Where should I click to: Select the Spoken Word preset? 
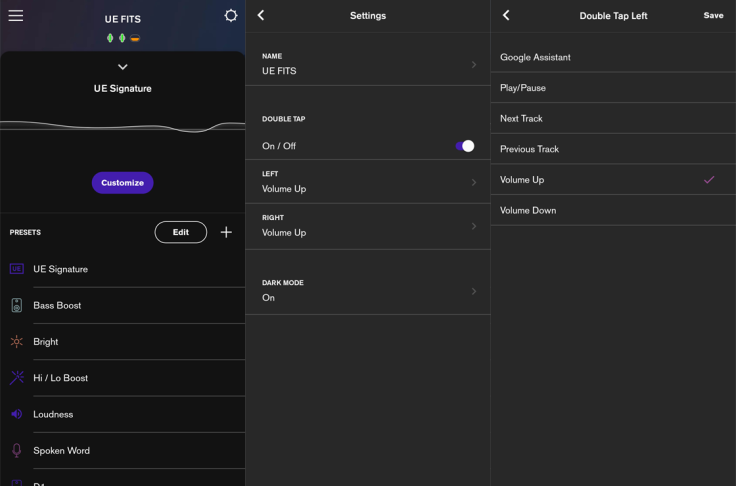pyautogui.click(x=123, y=450)
